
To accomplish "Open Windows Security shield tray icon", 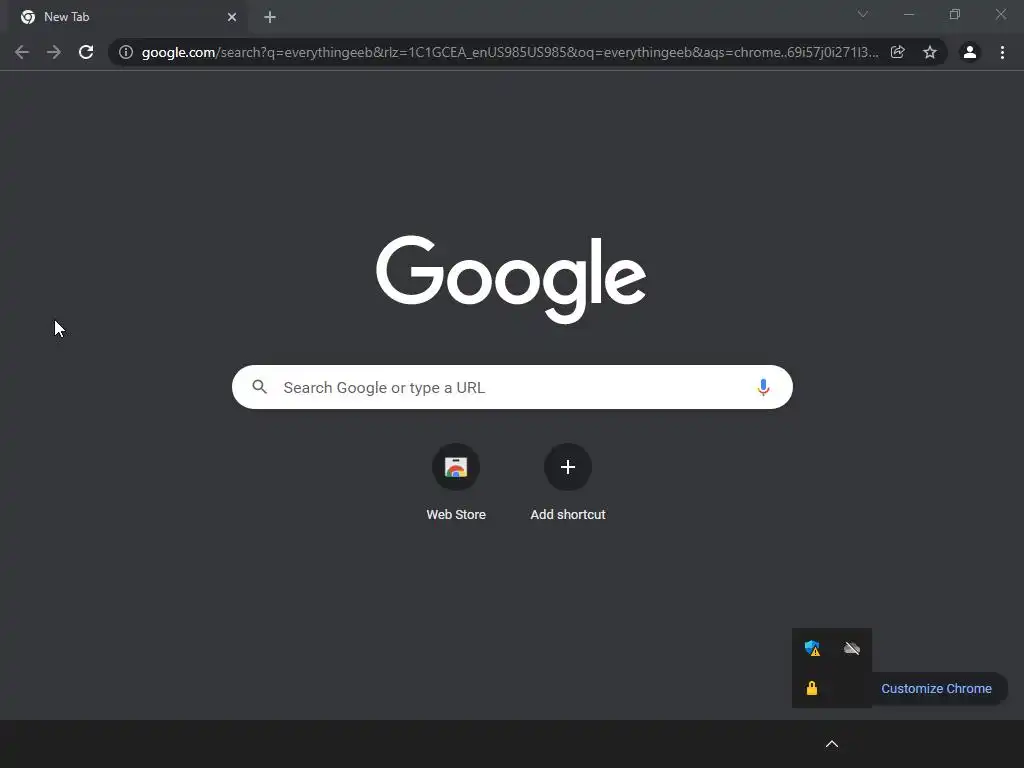I will [x=812, y=648].
